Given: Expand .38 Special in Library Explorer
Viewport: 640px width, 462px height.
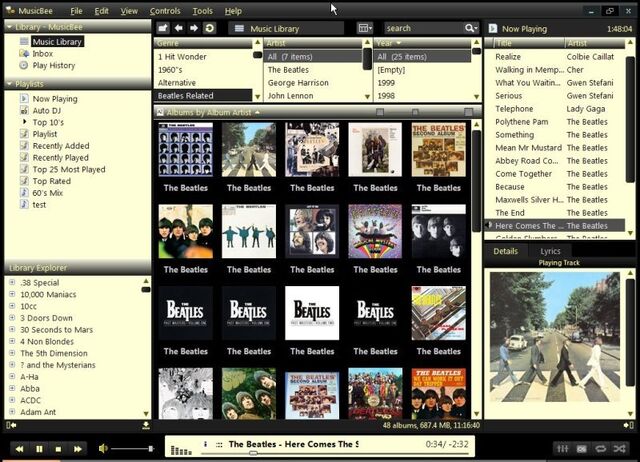Looking at the screenshot, I should point(12,282).
